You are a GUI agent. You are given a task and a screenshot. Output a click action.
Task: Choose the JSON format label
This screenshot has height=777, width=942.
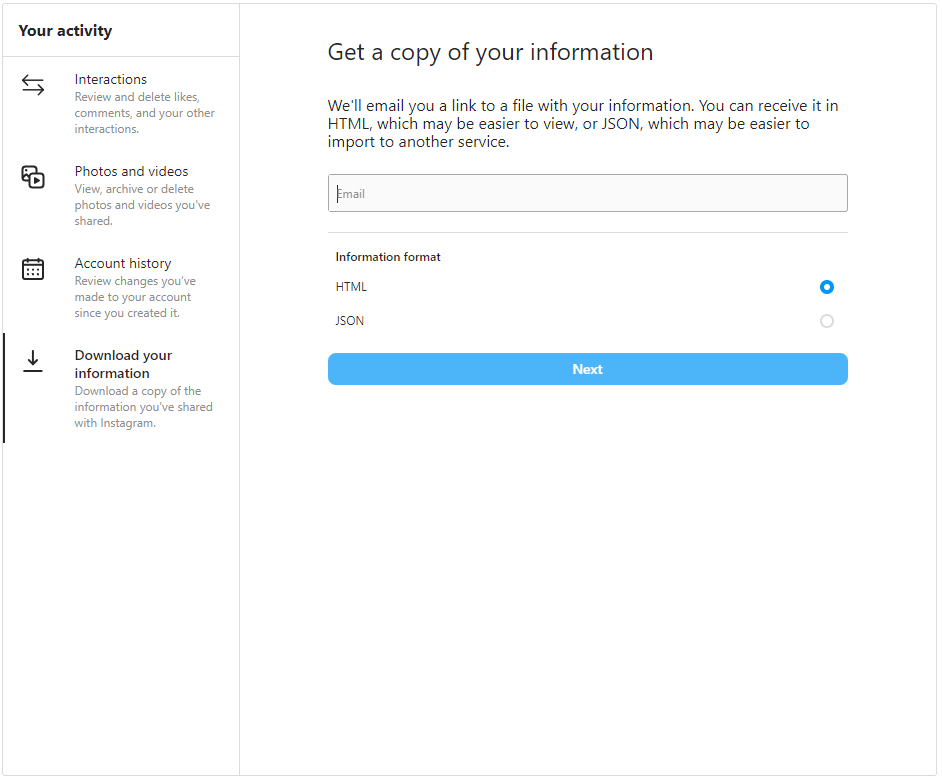pos(350,320)
